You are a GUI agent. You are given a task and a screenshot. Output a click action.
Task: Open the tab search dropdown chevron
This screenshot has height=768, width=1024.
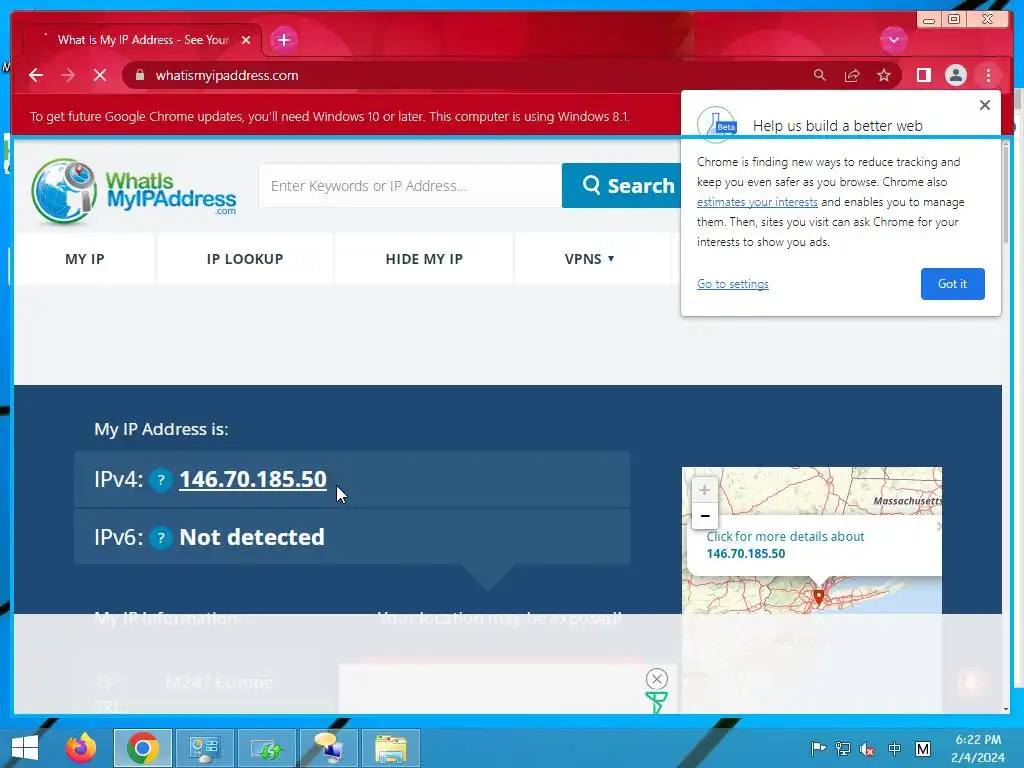click(x=893, y=40)
